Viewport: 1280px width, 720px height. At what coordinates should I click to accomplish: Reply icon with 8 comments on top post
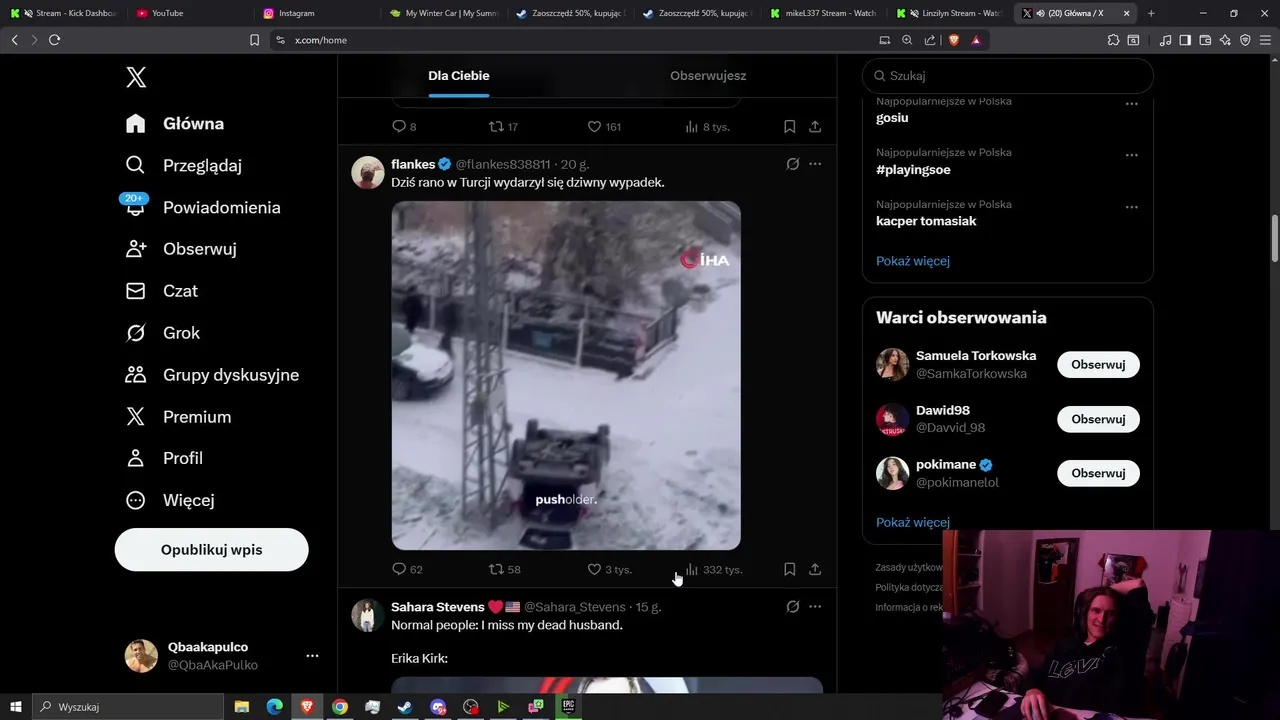tap(404, 127)
